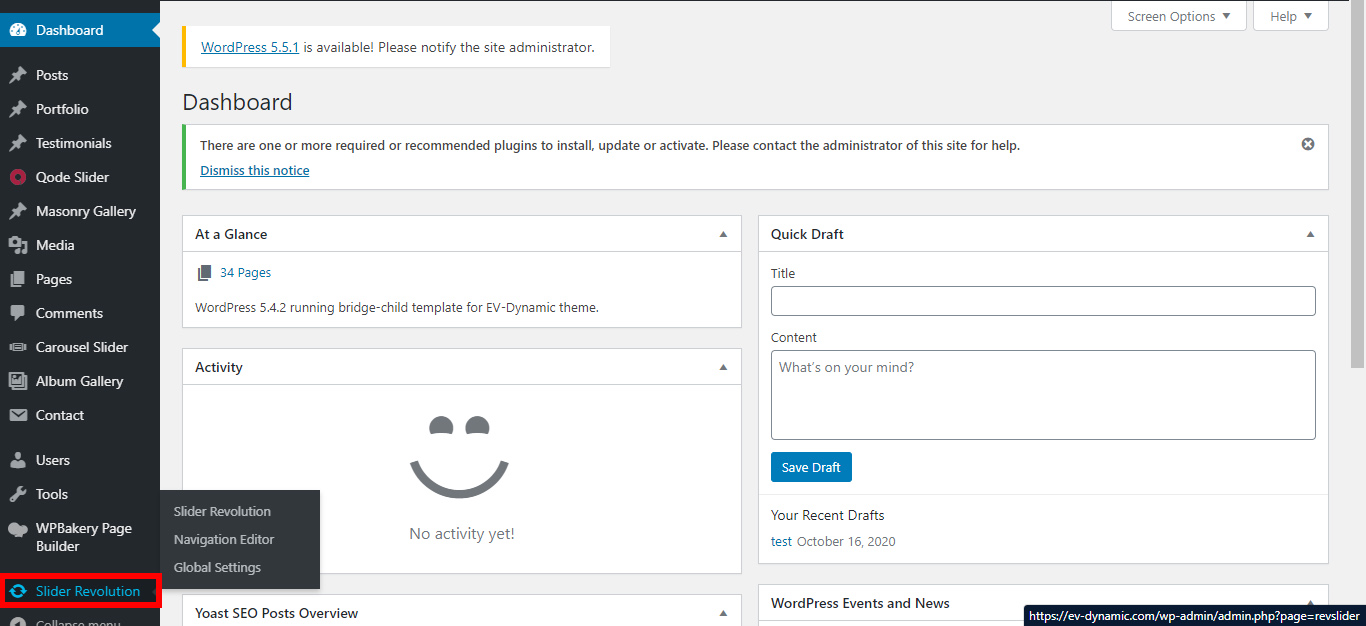Click the No activity yet text
Image resolution: width=1366 pixels, height=626 pixels.
[462, 534]
